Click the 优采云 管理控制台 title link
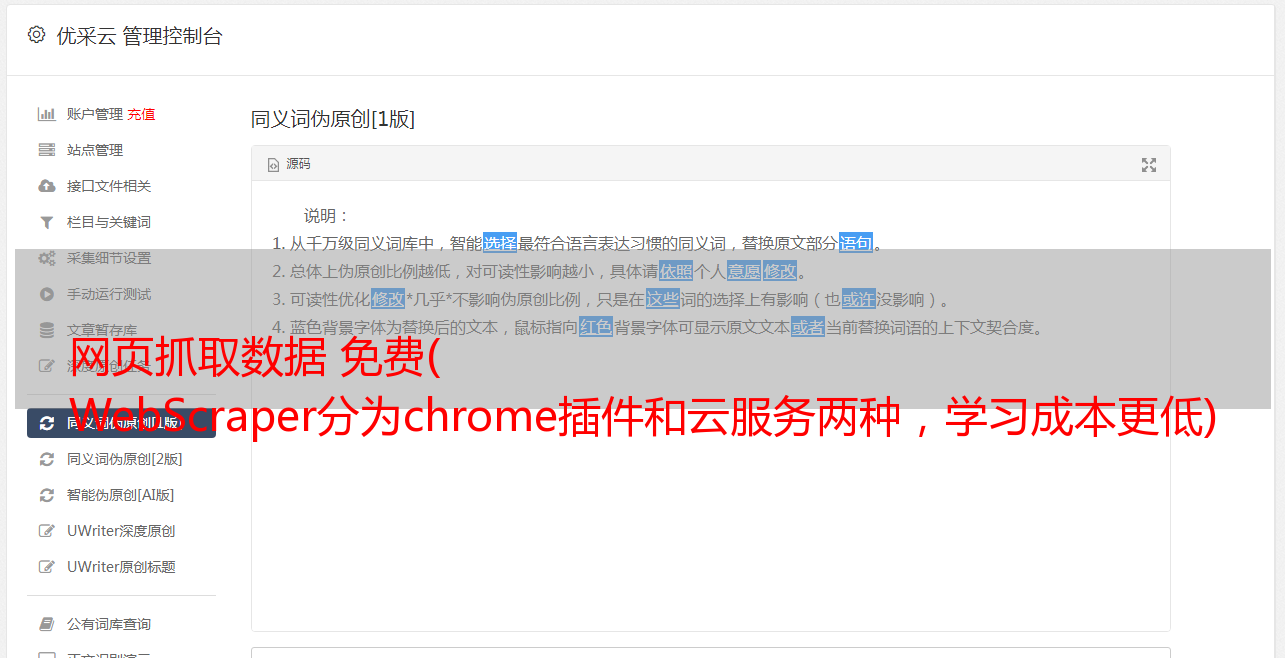 coord(139,36)
